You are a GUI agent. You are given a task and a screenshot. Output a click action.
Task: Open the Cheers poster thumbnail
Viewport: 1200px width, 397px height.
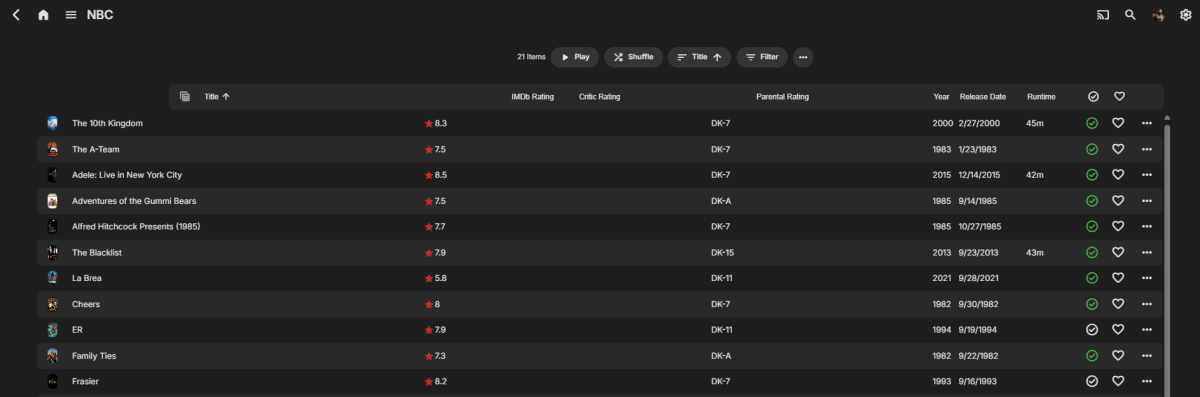[x=52, y=304]
